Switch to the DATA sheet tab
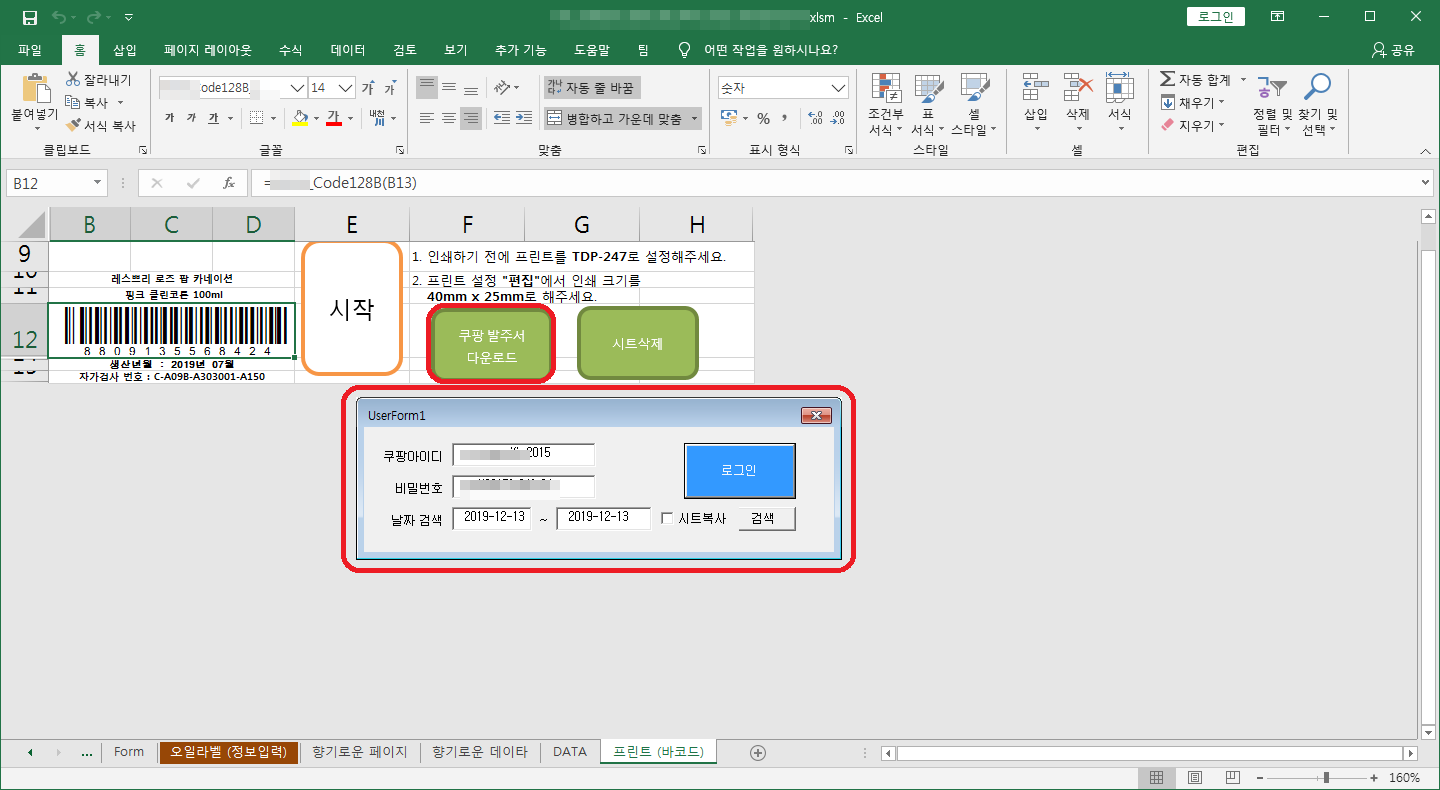This screenshot has width=1440, height=790. click(569, 752)
